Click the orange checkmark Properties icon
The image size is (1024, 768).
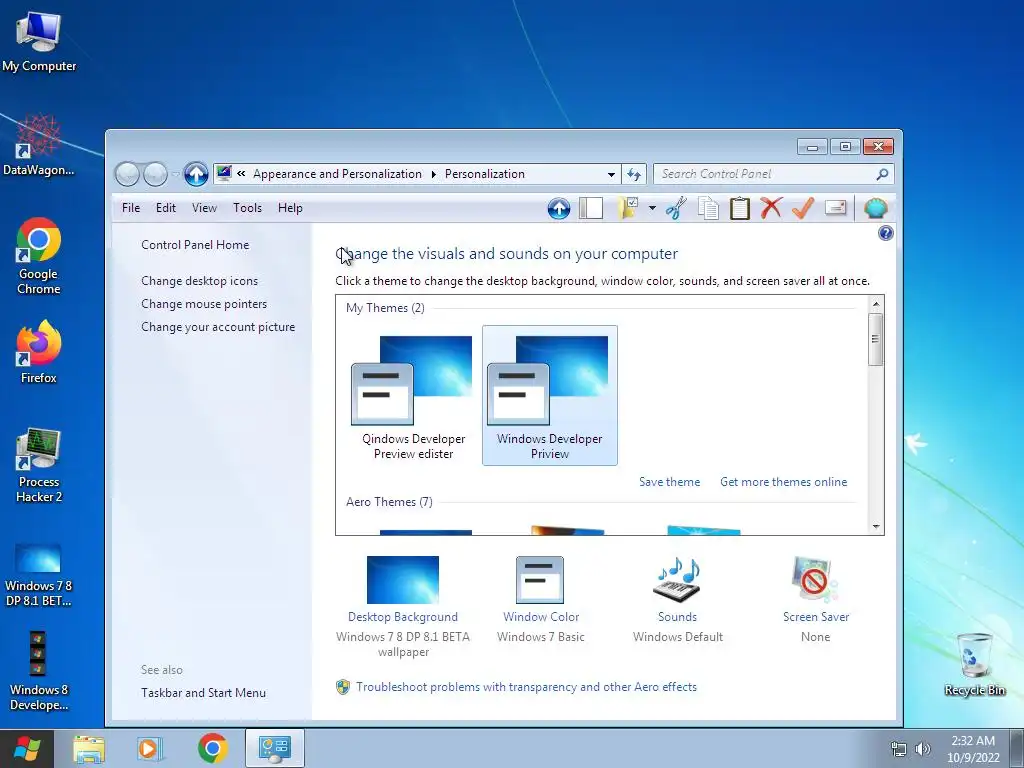pos(803,208)
